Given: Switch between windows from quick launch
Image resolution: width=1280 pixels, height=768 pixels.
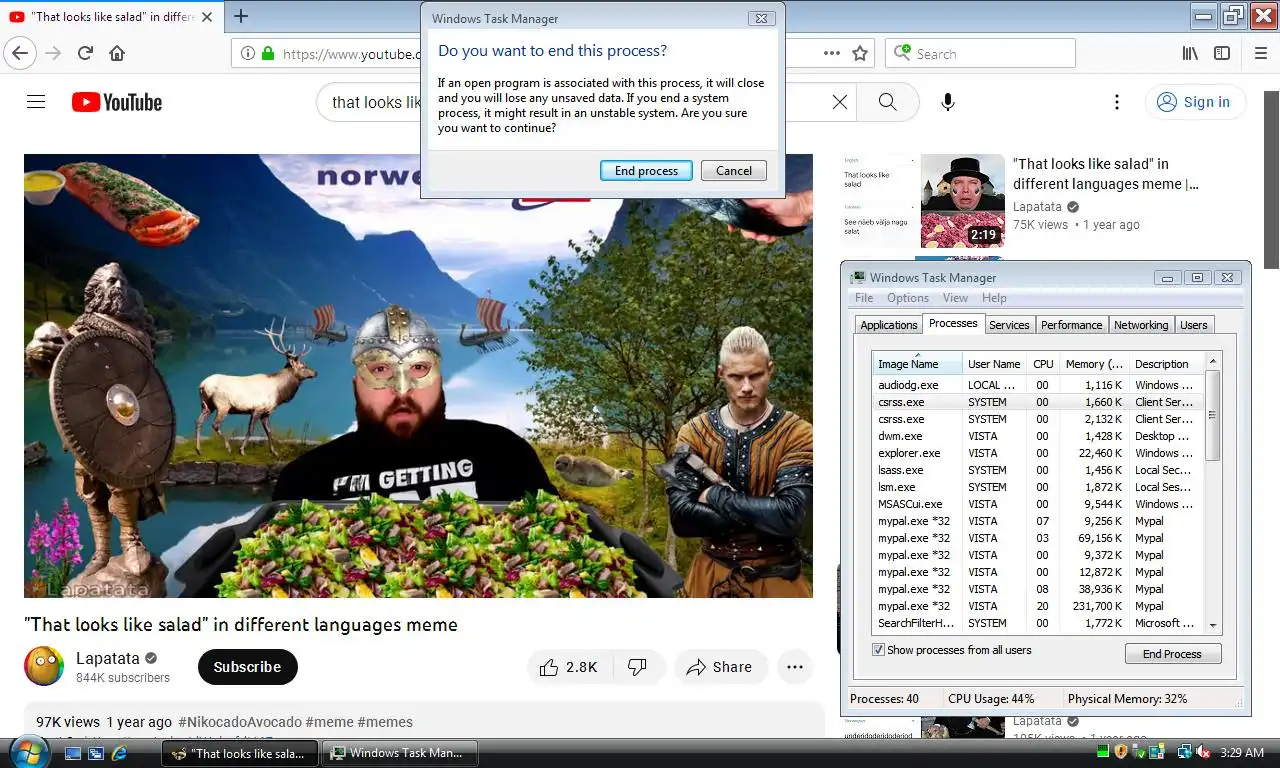Looking at the screenshot, I should [x=96, y=752].
